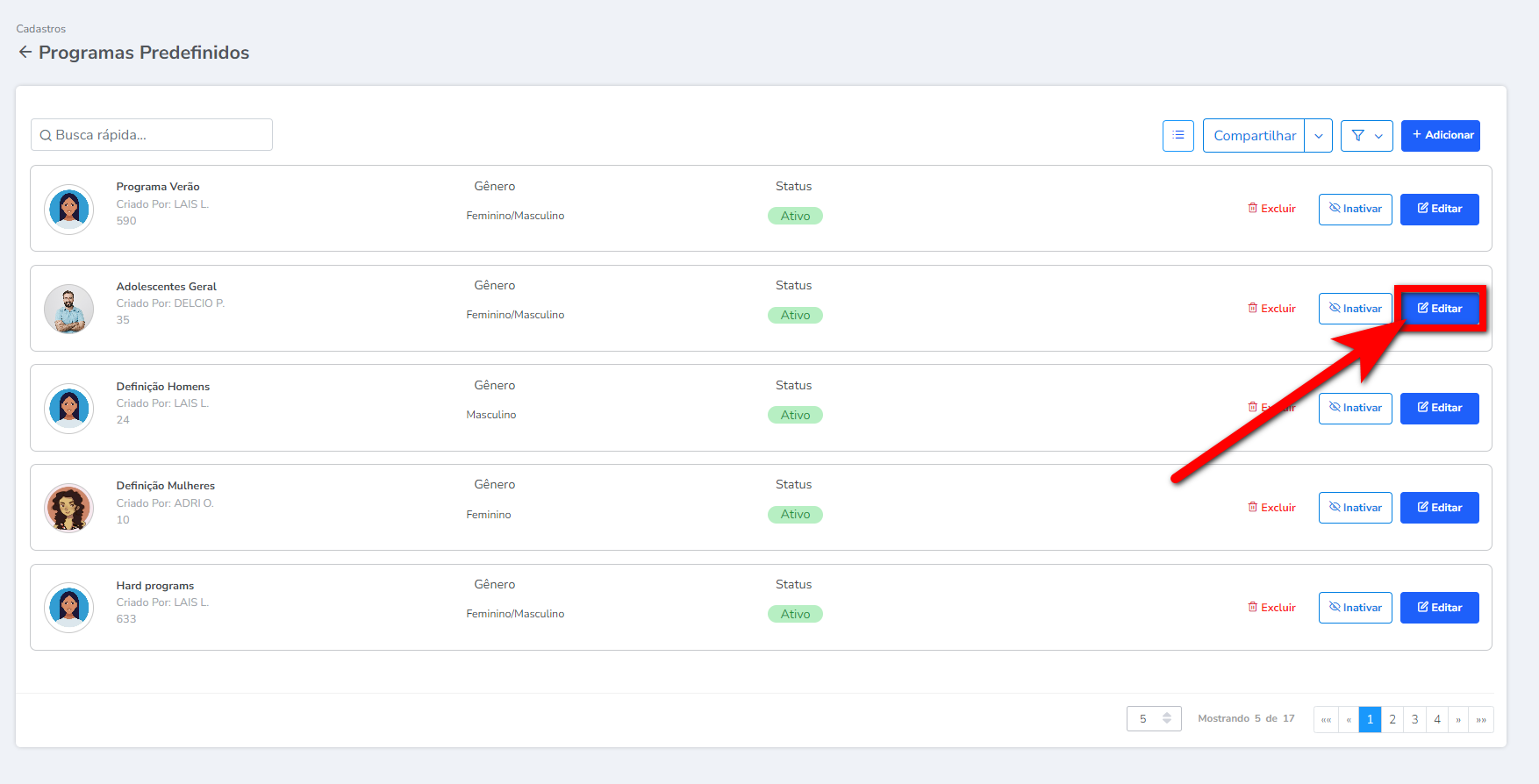Click the Definição Mulheres avatar thumbnail
The image size is (1539, 784).
69,508
